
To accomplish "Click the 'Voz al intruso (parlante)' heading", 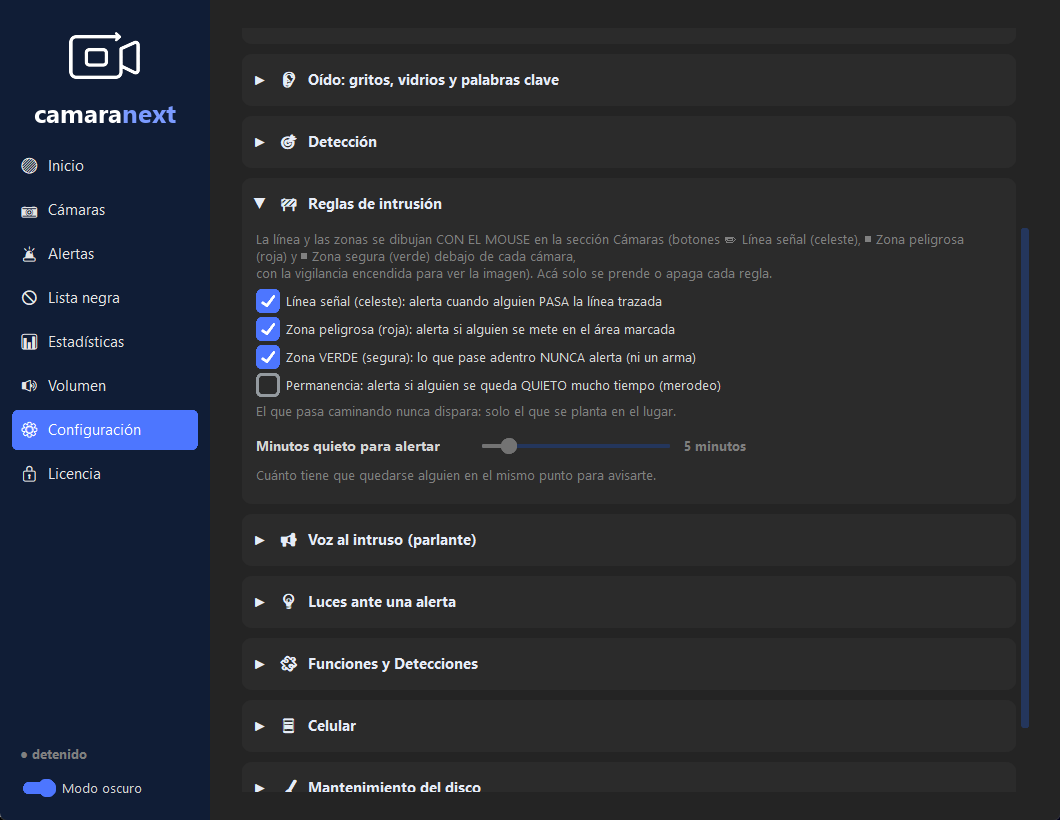I will [x=392, y=540].
